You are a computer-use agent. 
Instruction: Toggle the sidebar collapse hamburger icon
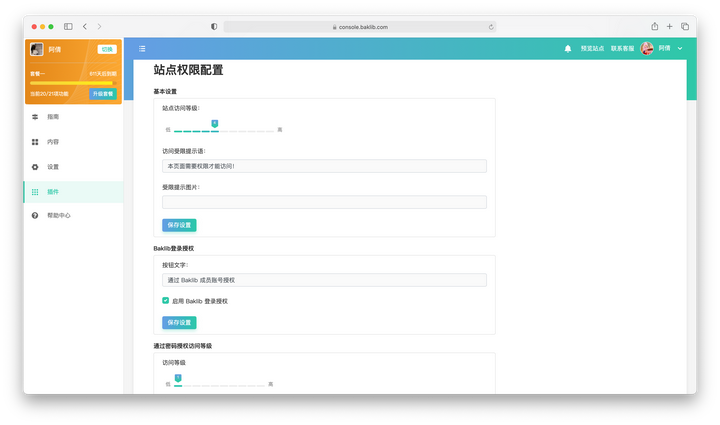142,49
